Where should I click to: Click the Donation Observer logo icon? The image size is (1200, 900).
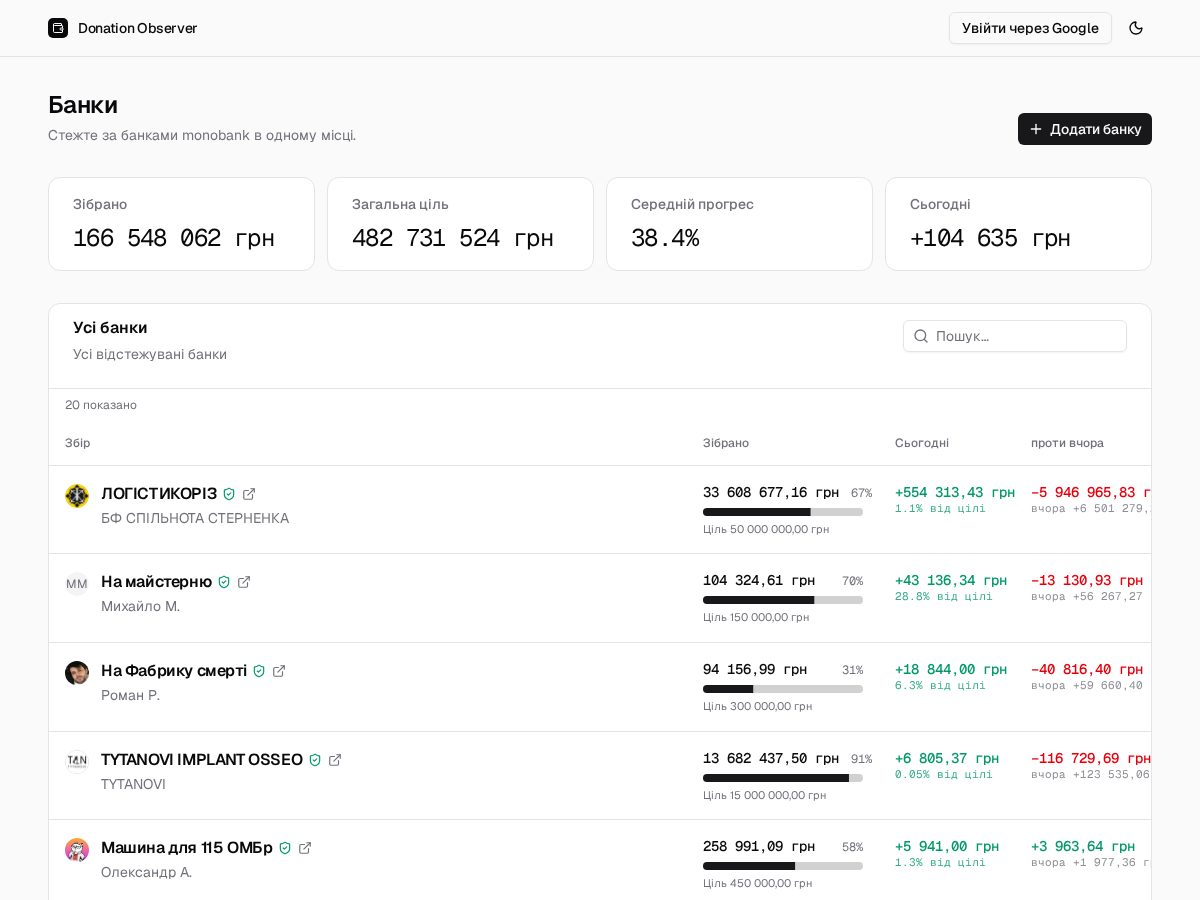coord(58,28)
